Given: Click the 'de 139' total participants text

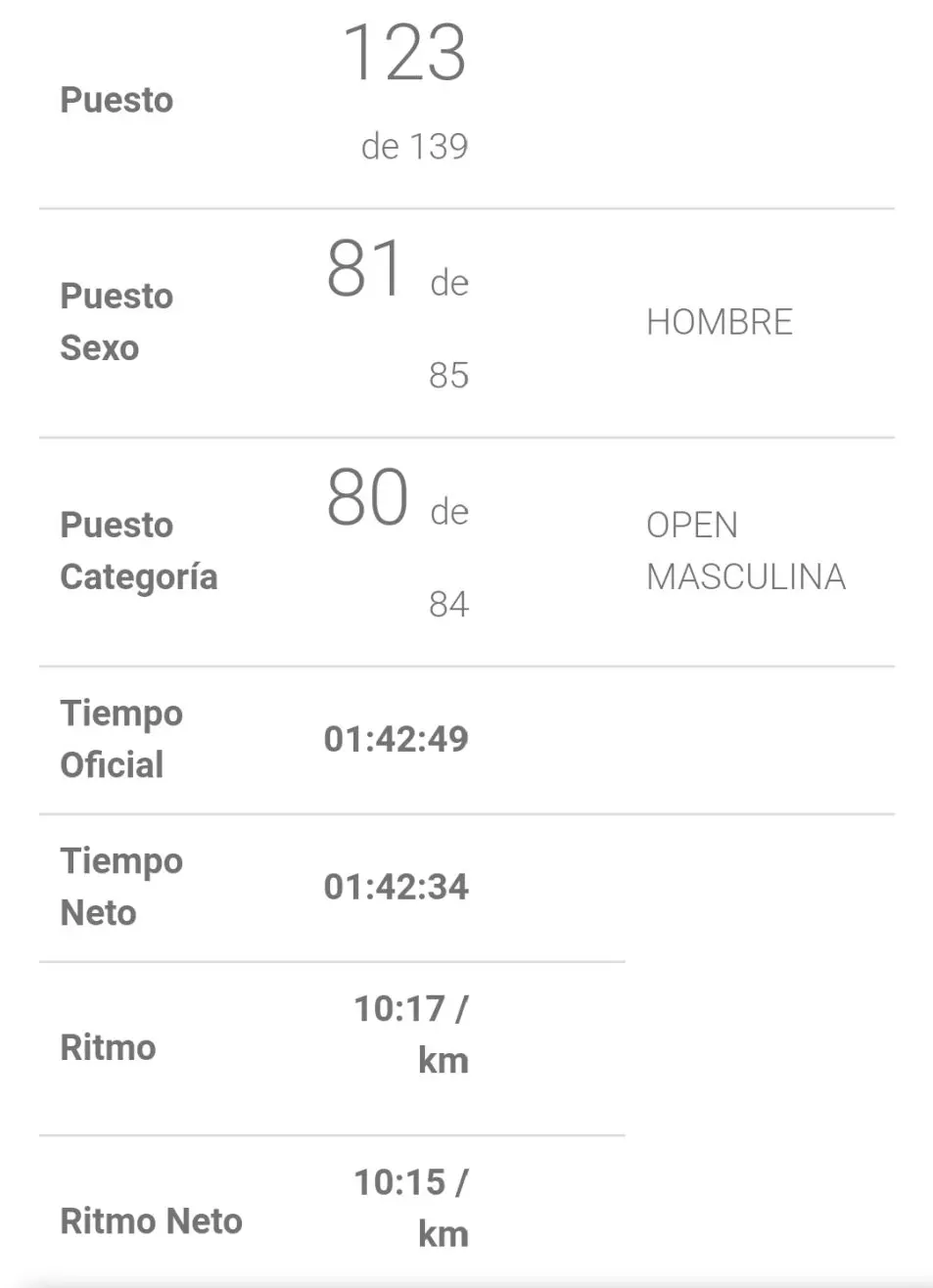Looking at the screenshot, I should [414, 147].
